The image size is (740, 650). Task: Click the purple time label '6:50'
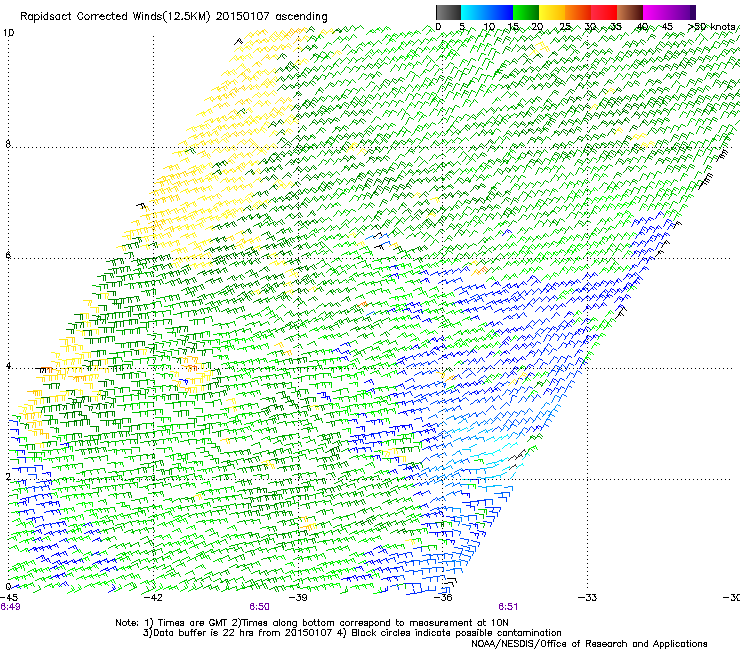(x=260, y=607)
